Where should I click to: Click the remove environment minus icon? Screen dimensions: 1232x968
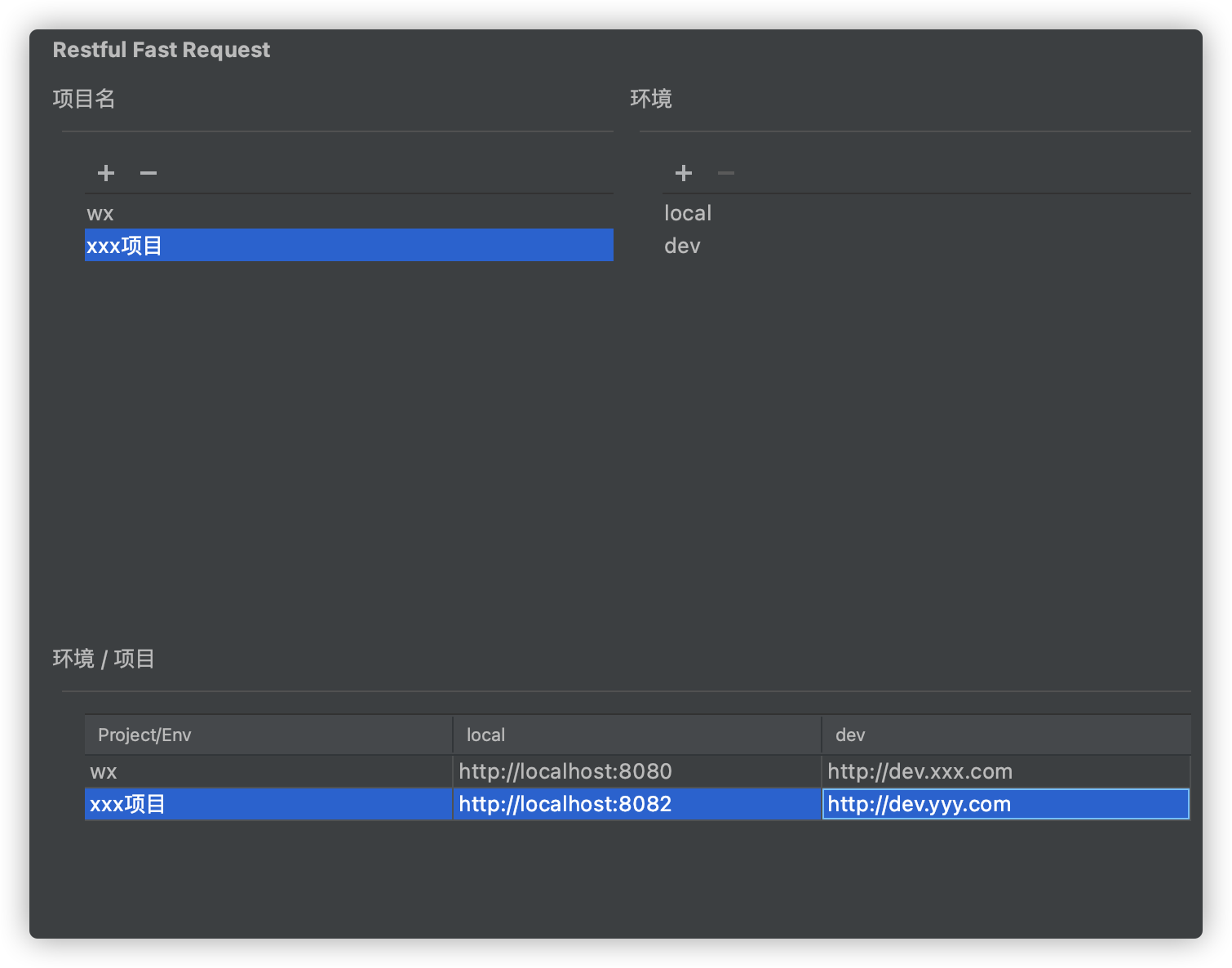point(725,173)
